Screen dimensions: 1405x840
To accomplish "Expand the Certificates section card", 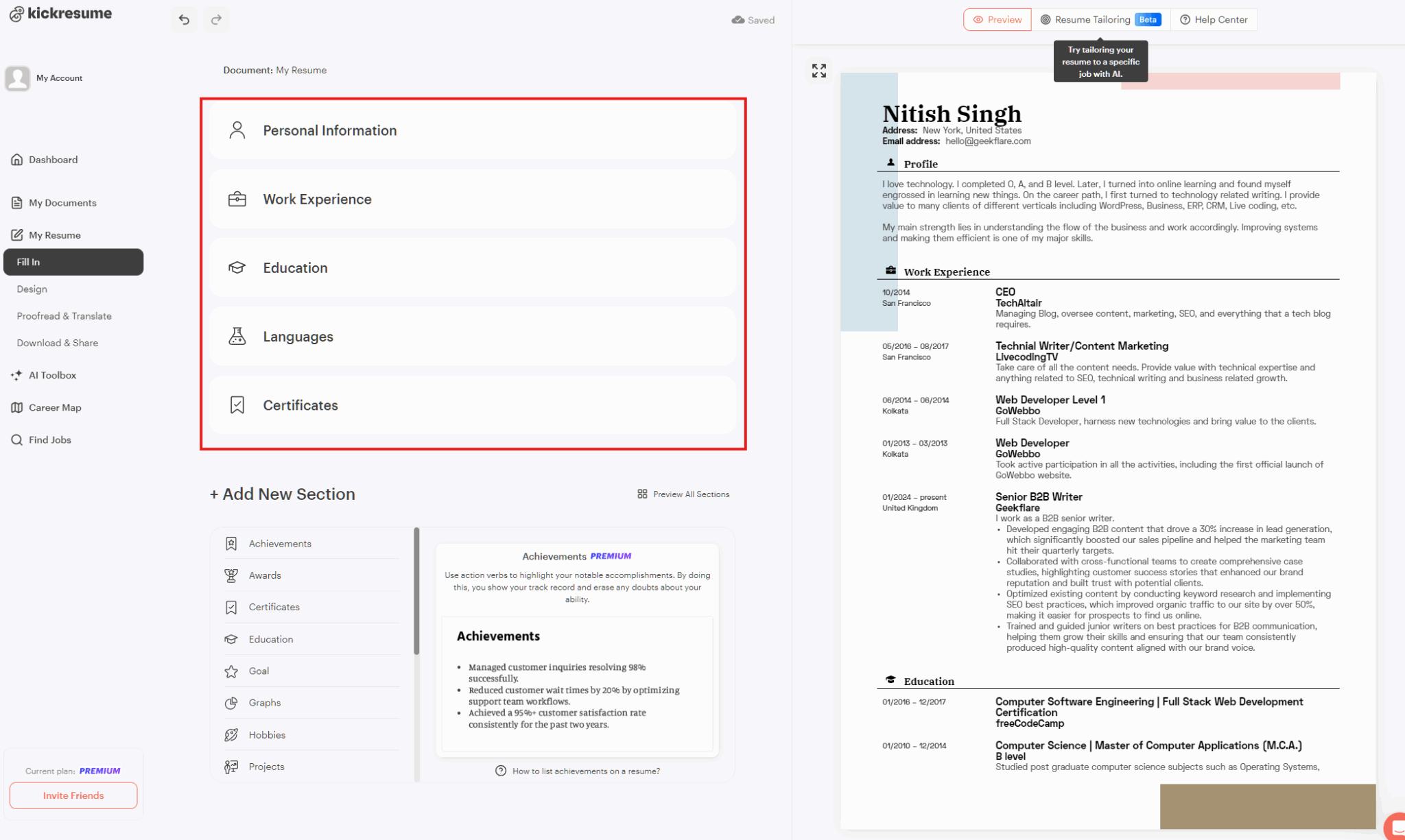I will tap(473, 405).
